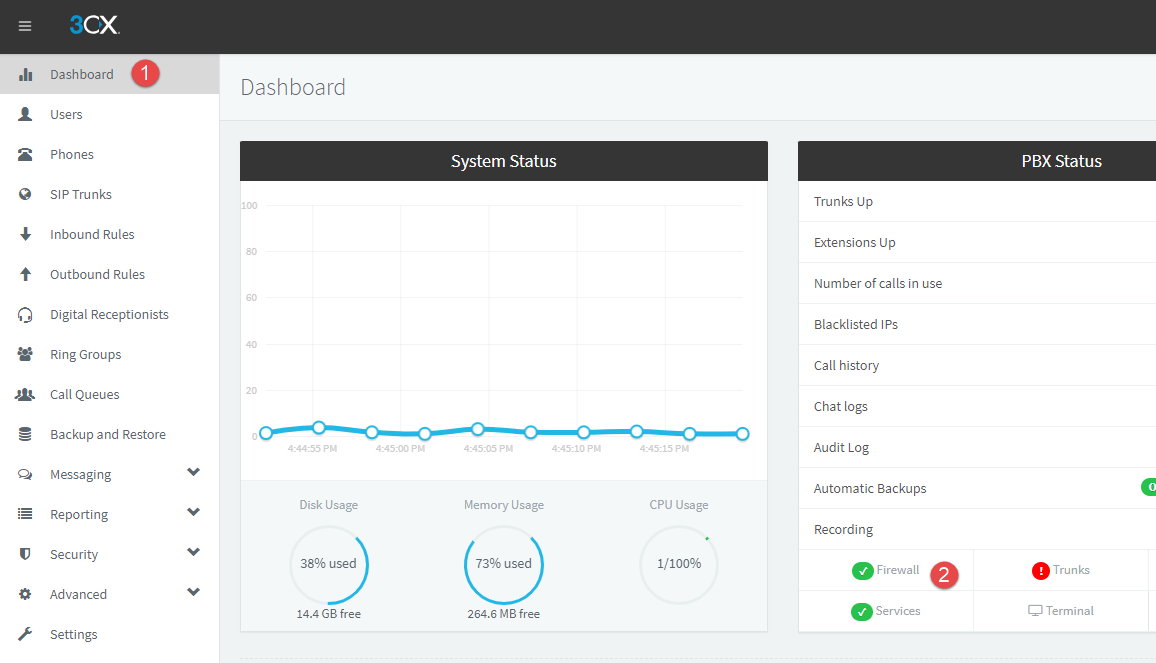
Task: Open Blacklisted IPs entry
Action: click(x=977, y=324)
